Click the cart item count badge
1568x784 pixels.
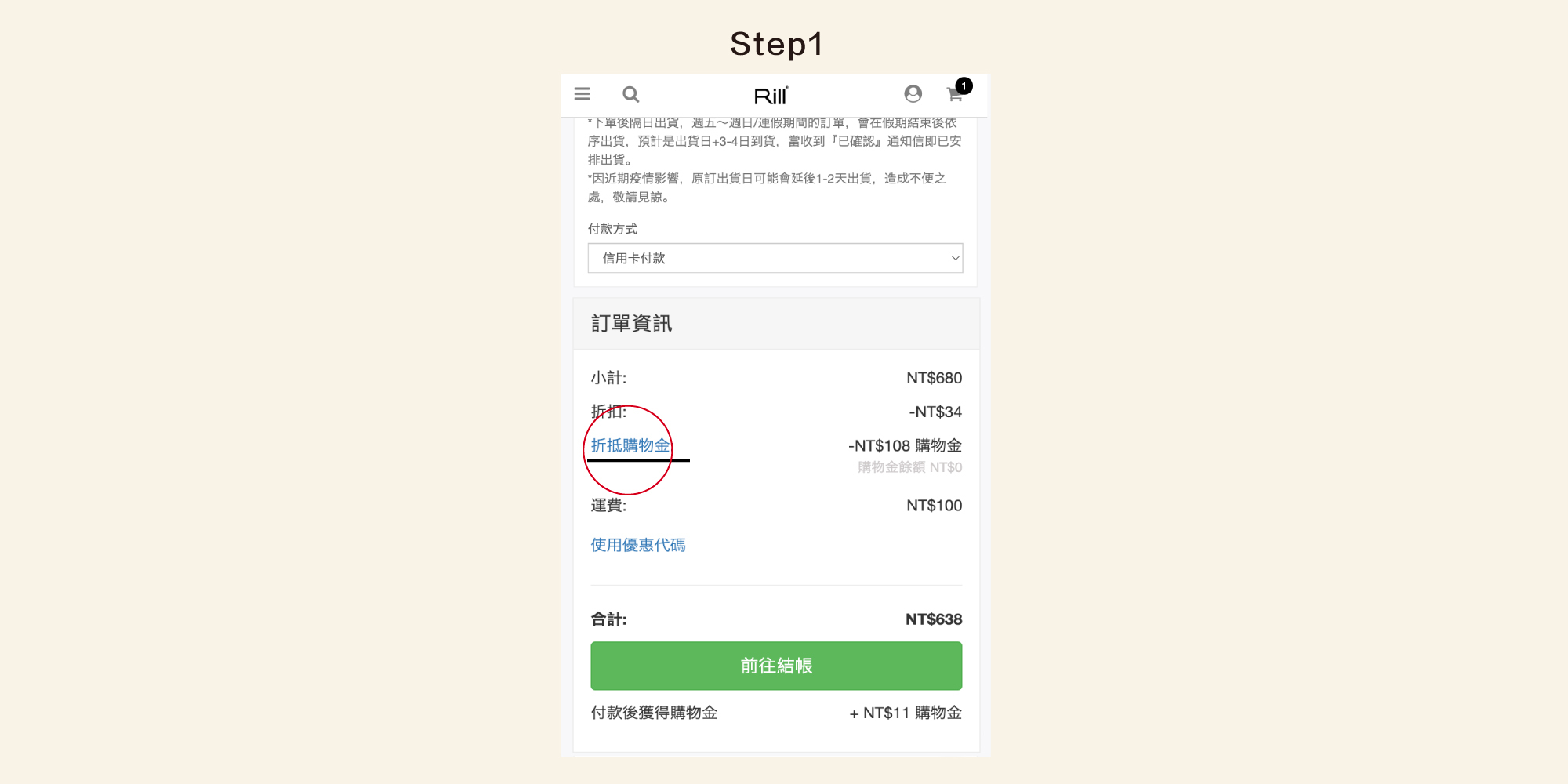click(x=964, y=85)
